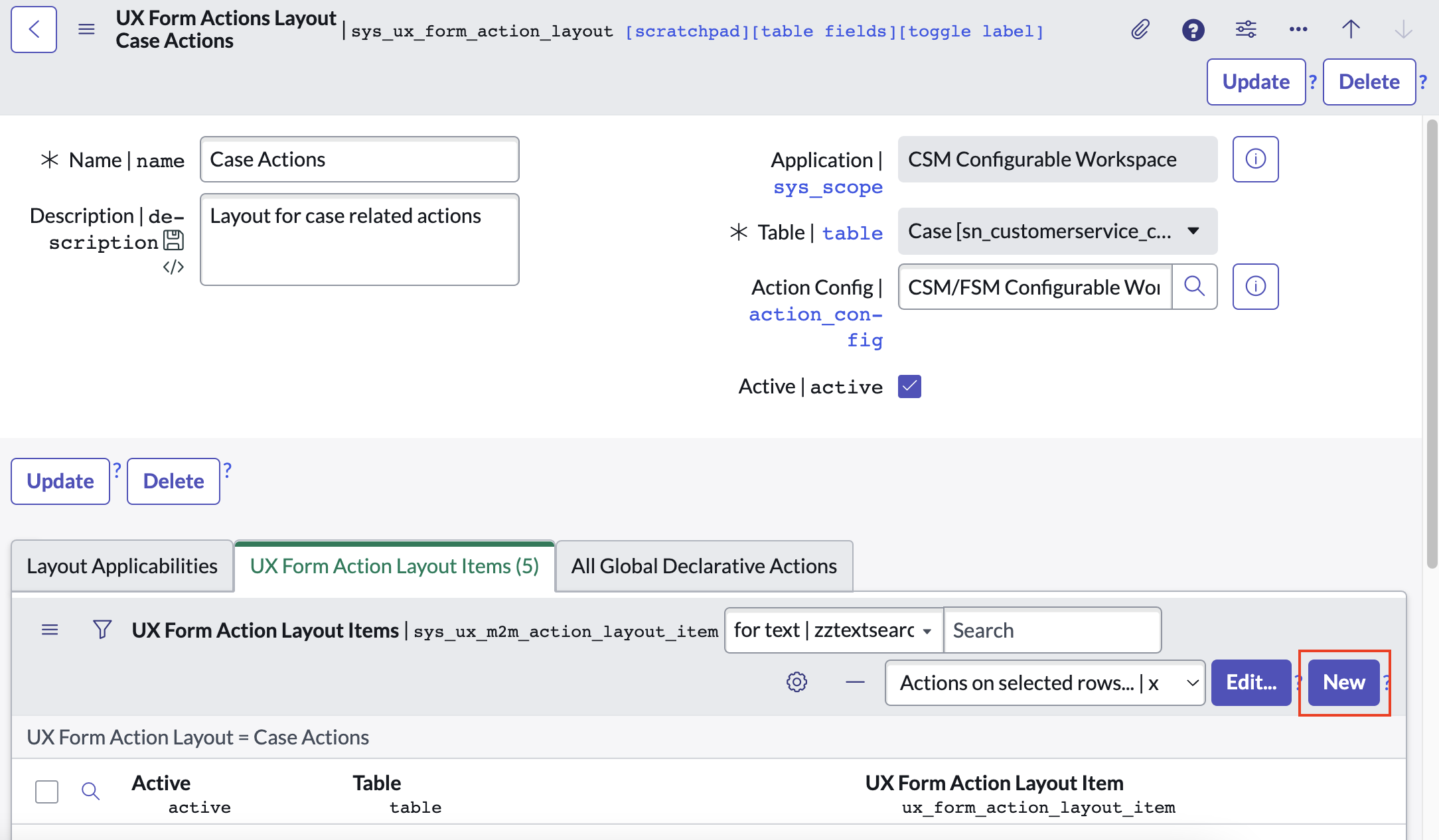Click the list filter funnel icon
Viewport: 1439px width, 840px height.
[102, 629]
